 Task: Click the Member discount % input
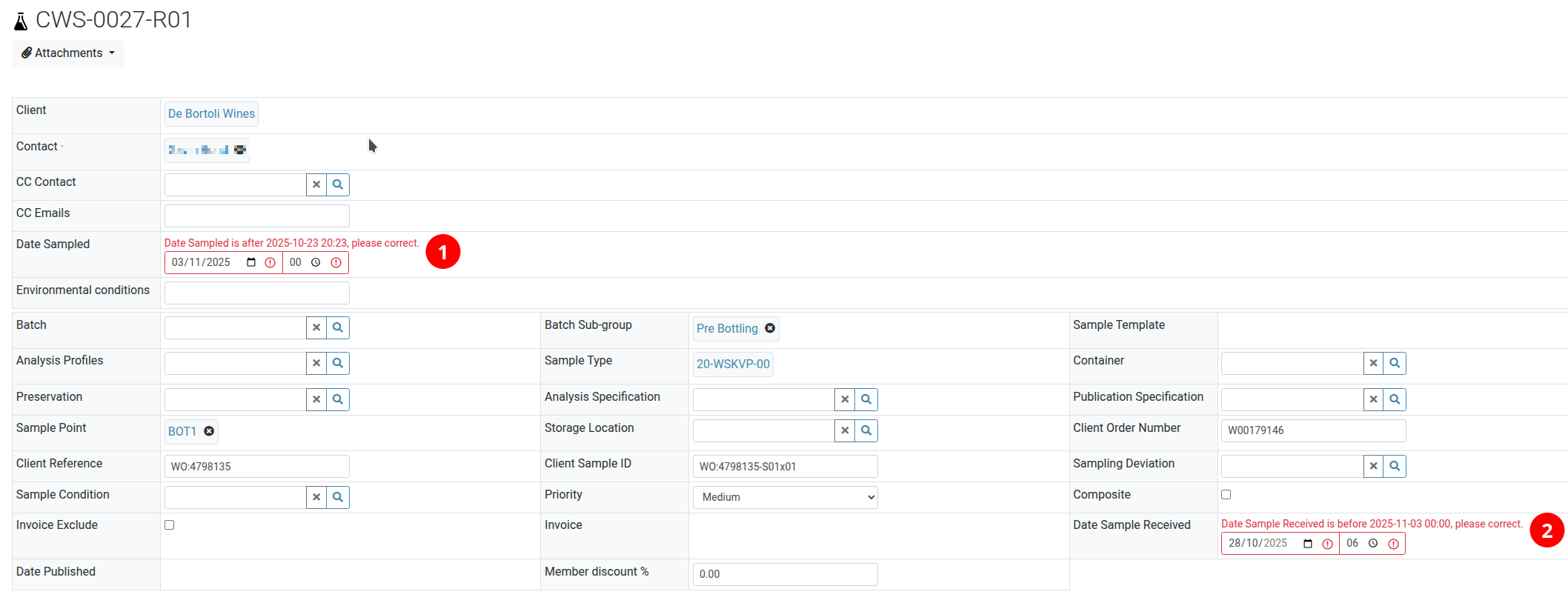point(785,574)
